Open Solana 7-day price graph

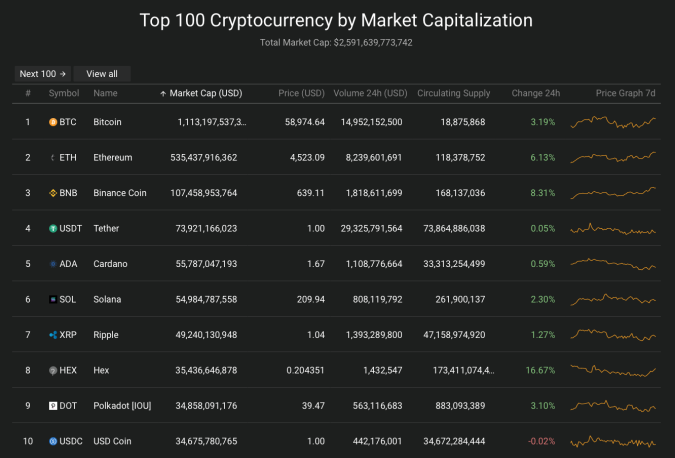point(613,299)
